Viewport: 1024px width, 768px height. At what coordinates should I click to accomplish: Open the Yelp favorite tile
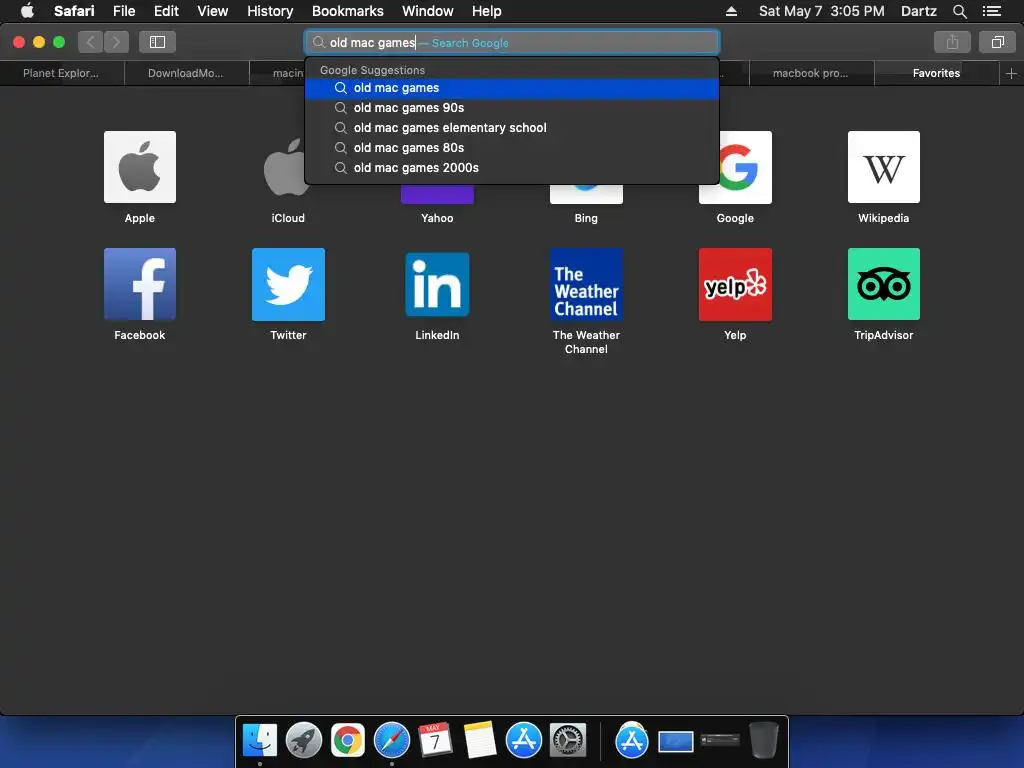pyautogui.click(x=735, y=284)
